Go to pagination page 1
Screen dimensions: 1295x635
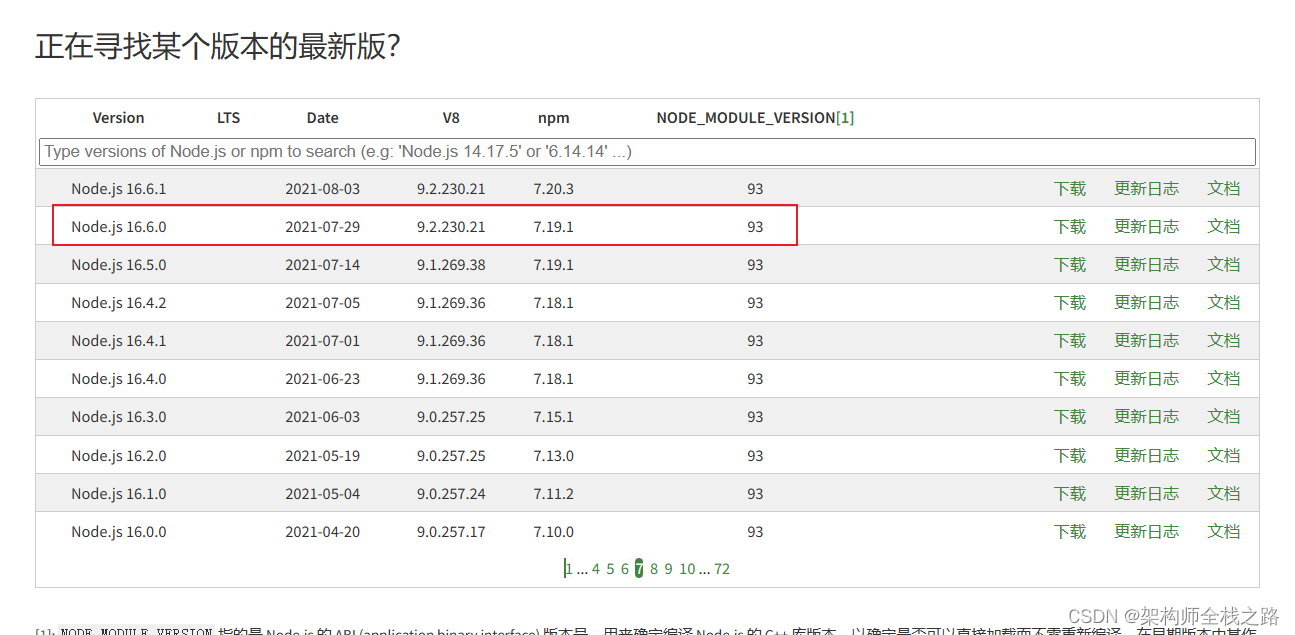pyautogui.click(x=568, y=569)
